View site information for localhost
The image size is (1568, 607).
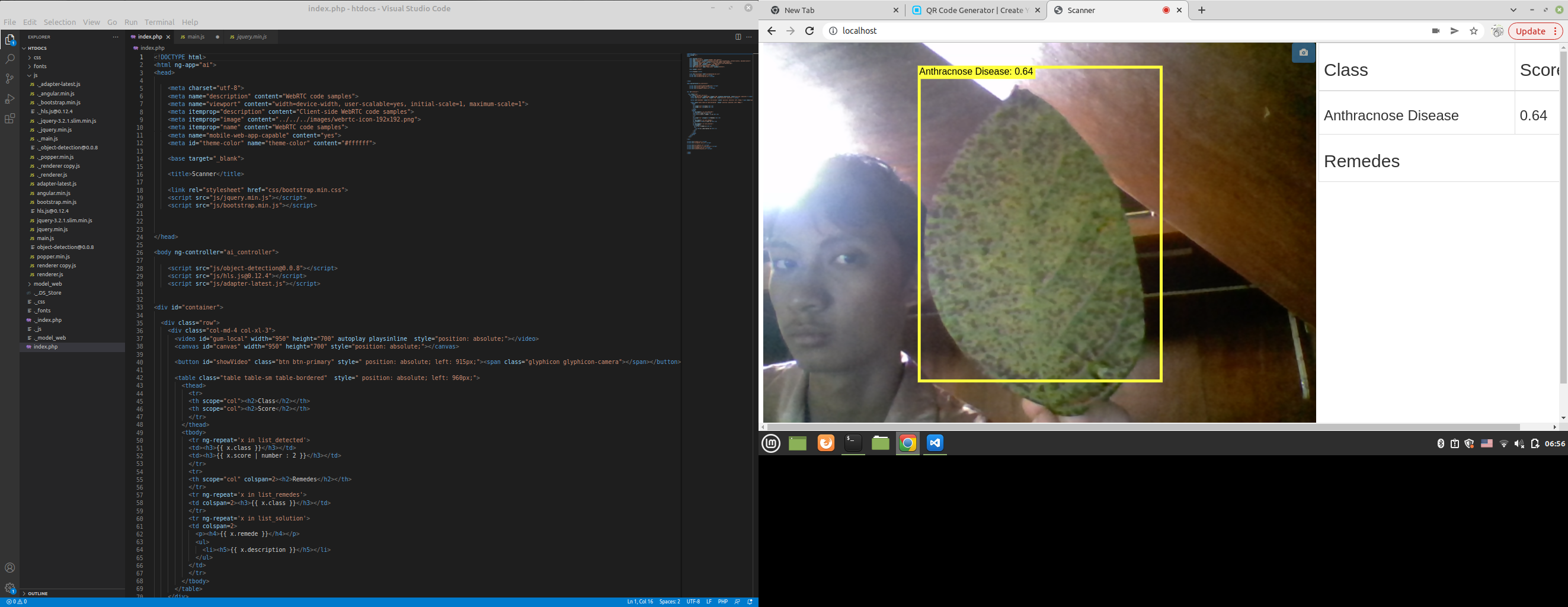[x=833, y=31]
